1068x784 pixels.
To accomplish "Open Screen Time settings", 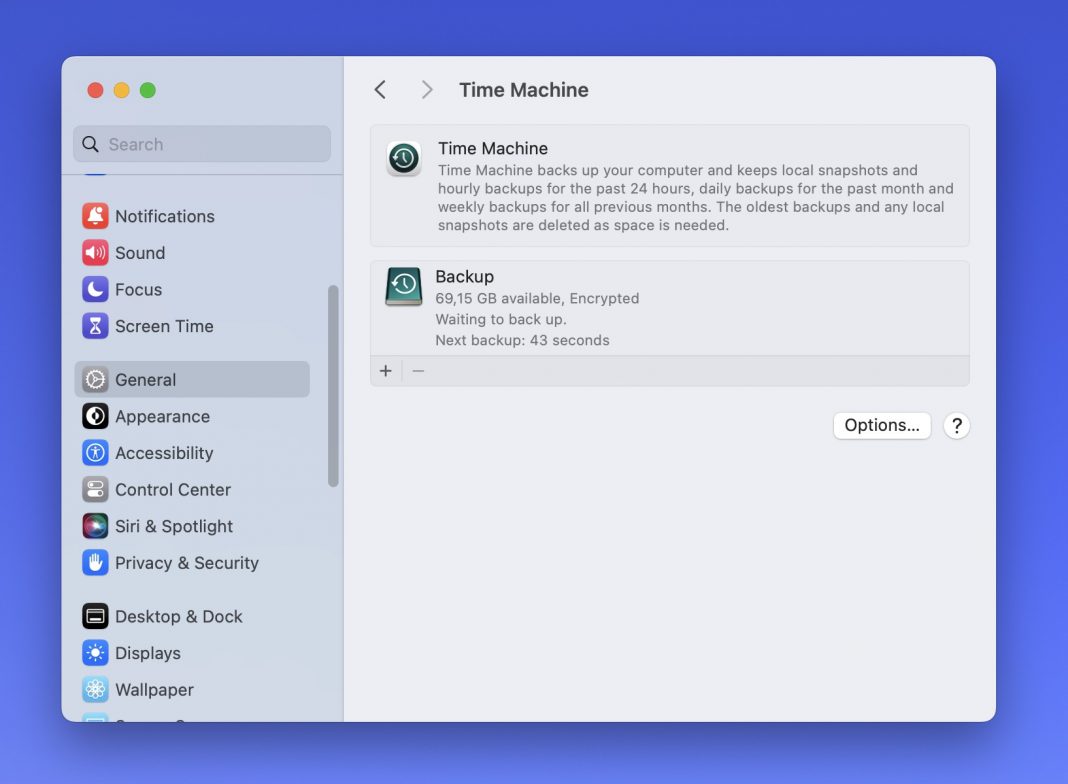I will (x=163, y=326).
